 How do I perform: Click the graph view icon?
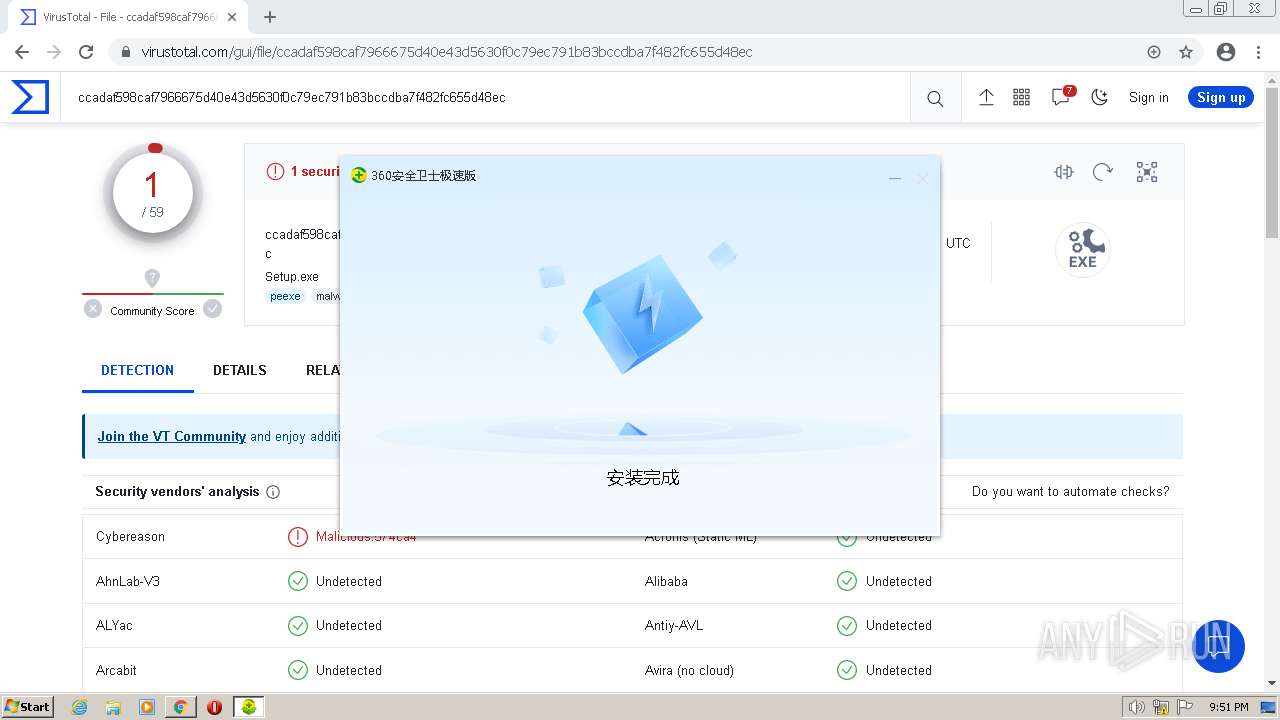[1147, 172]
